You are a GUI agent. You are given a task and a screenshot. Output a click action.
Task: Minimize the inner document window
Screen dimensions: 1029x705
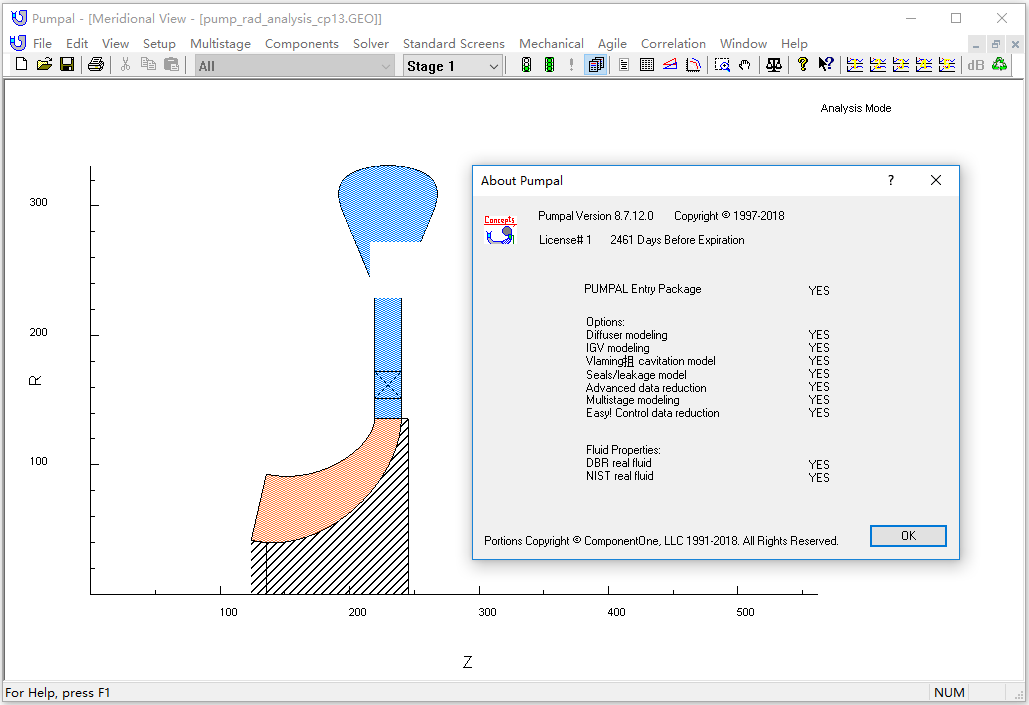976,44
